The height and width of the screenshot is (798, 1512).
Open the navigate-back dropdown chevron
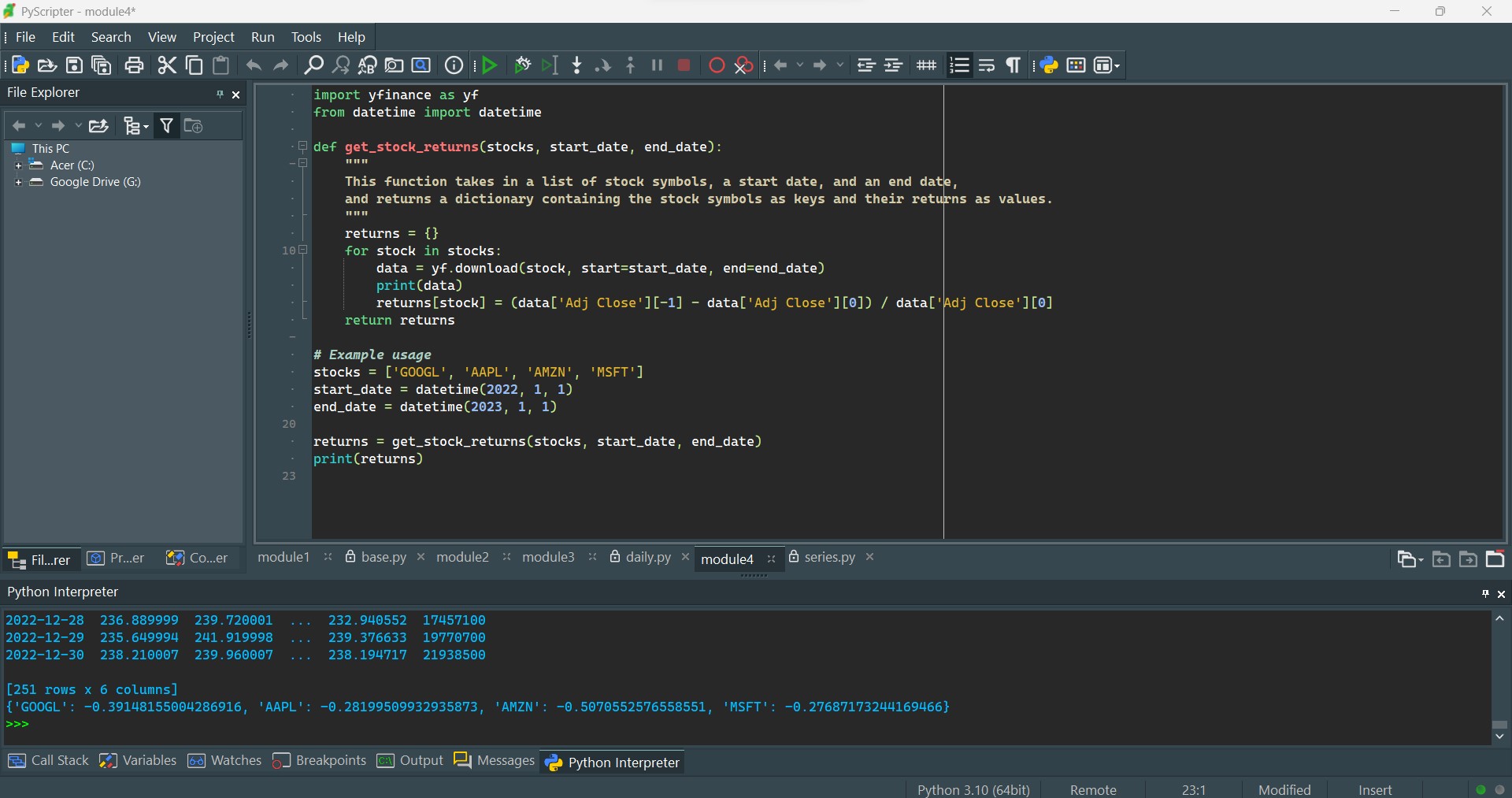(x=38, y=125)
